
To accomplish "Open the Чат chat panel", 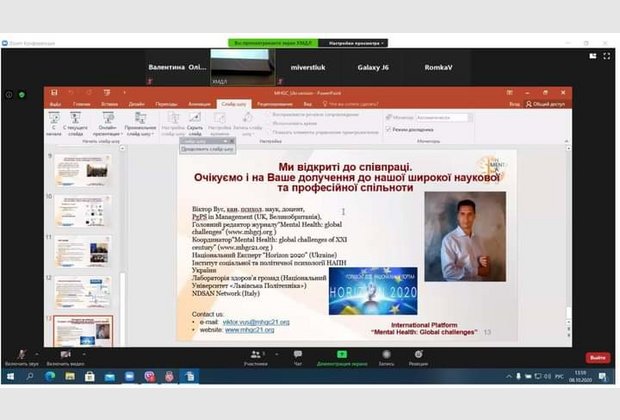I will tap(297, 356).
